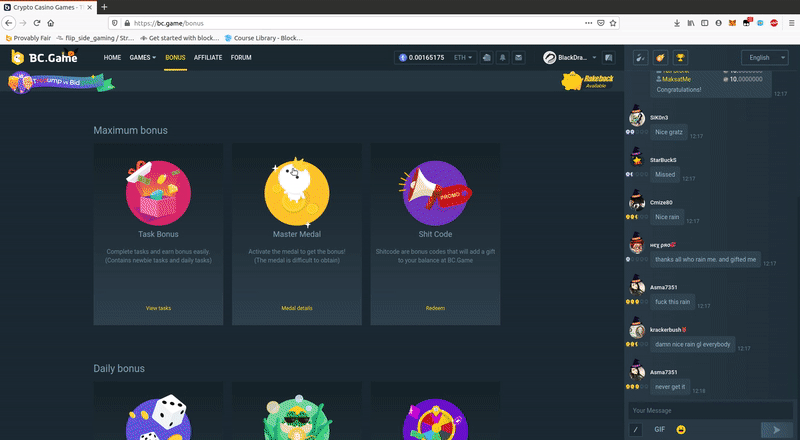
Task: Expand the ETH currency dropdown
Action: 464,58
